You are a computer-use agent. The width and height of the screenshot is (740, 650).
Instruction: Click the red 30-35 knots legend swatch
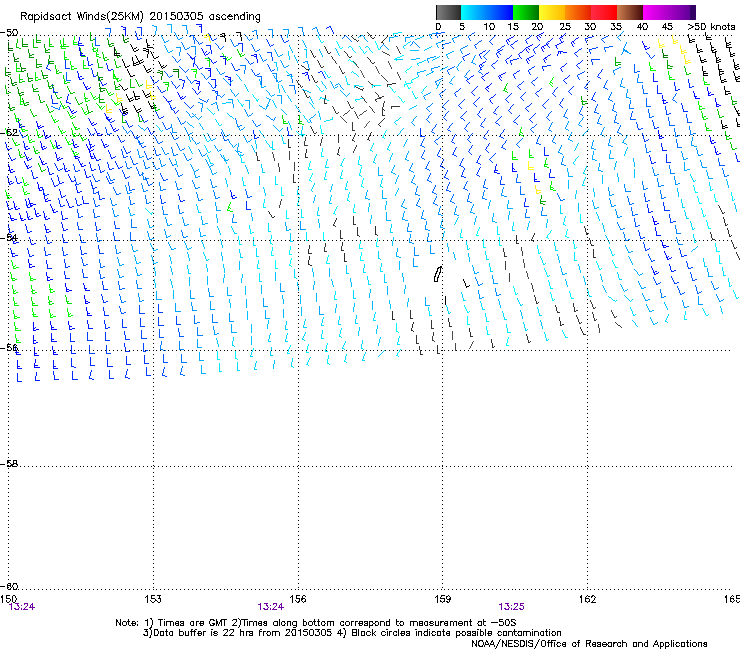pyautogui.click(x=604, y=12)
